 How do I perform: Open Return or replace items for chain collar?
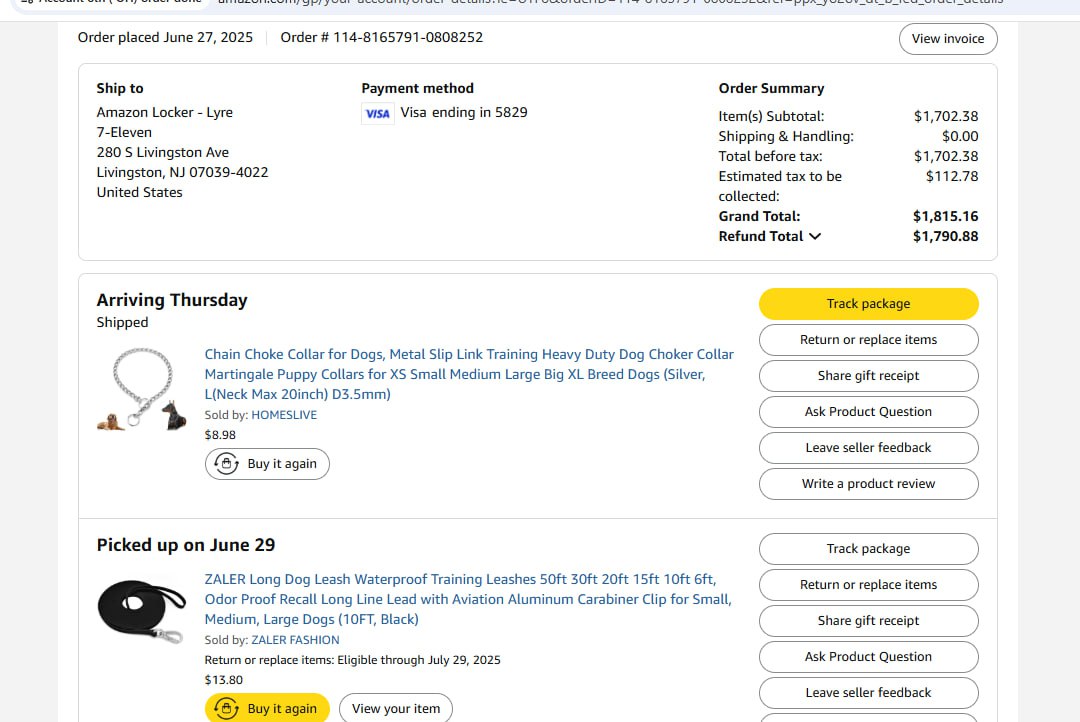click(x=869, y=340)
